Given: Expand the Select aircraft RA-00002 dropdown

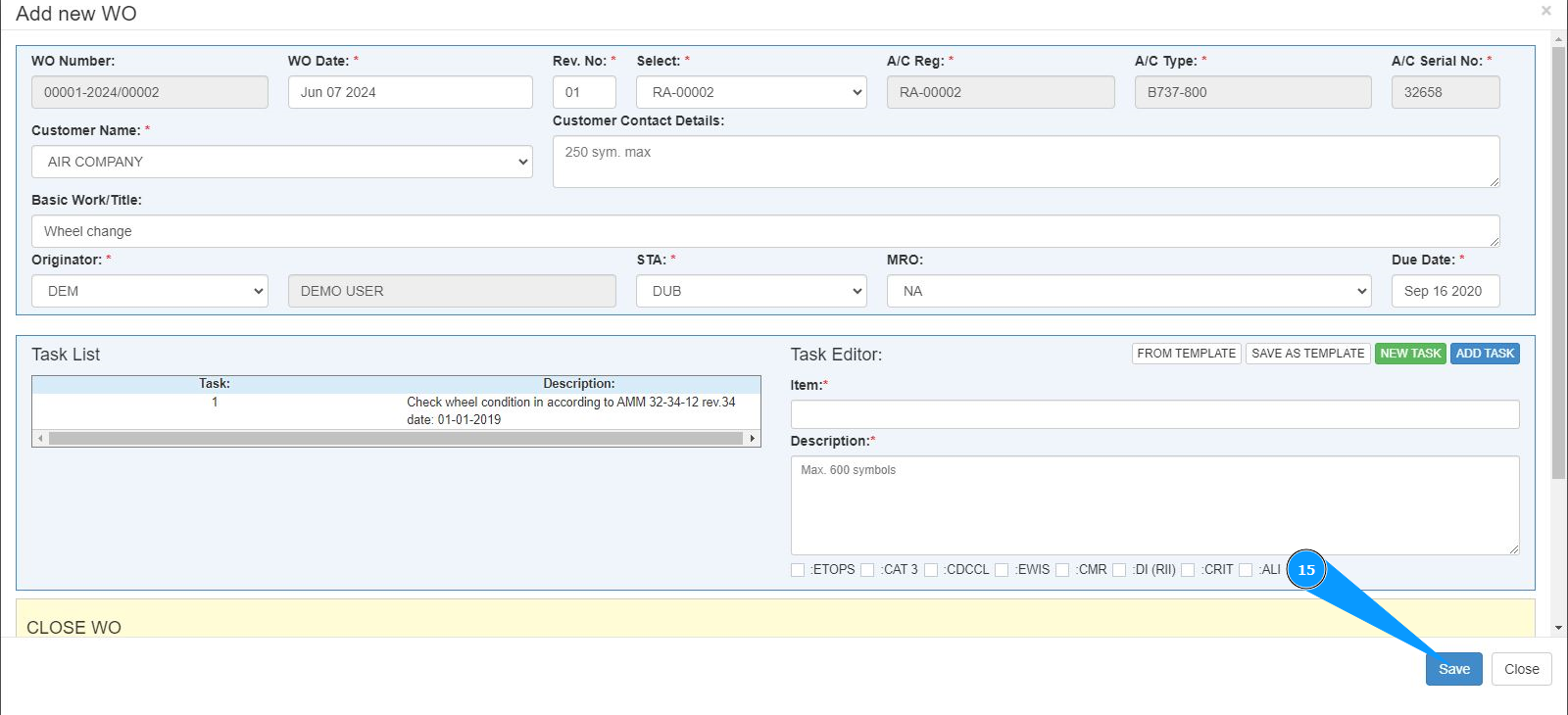Looking at the screenshot, I should point(752,92).
